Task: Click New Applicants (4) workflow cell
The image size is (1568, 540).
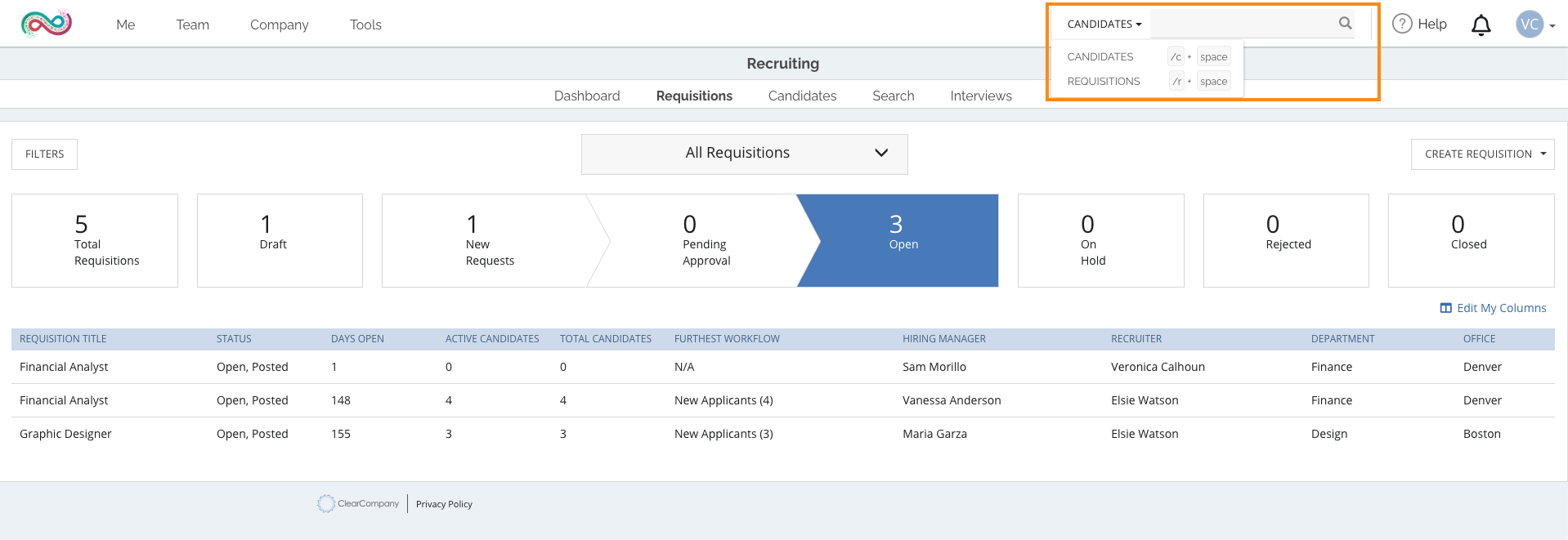Action: pos(724,400)
